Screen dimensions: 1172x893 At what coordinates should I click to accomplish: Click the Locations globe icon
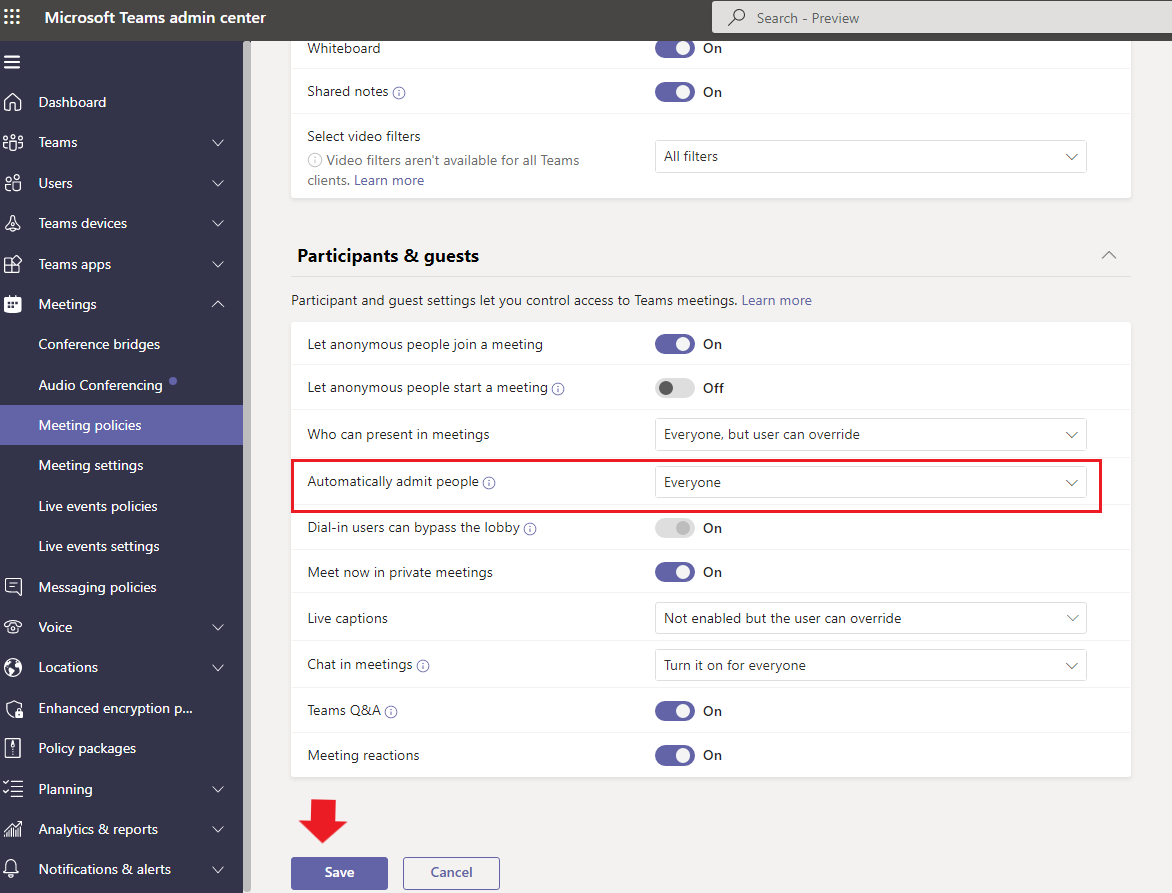tap(13, 667)
